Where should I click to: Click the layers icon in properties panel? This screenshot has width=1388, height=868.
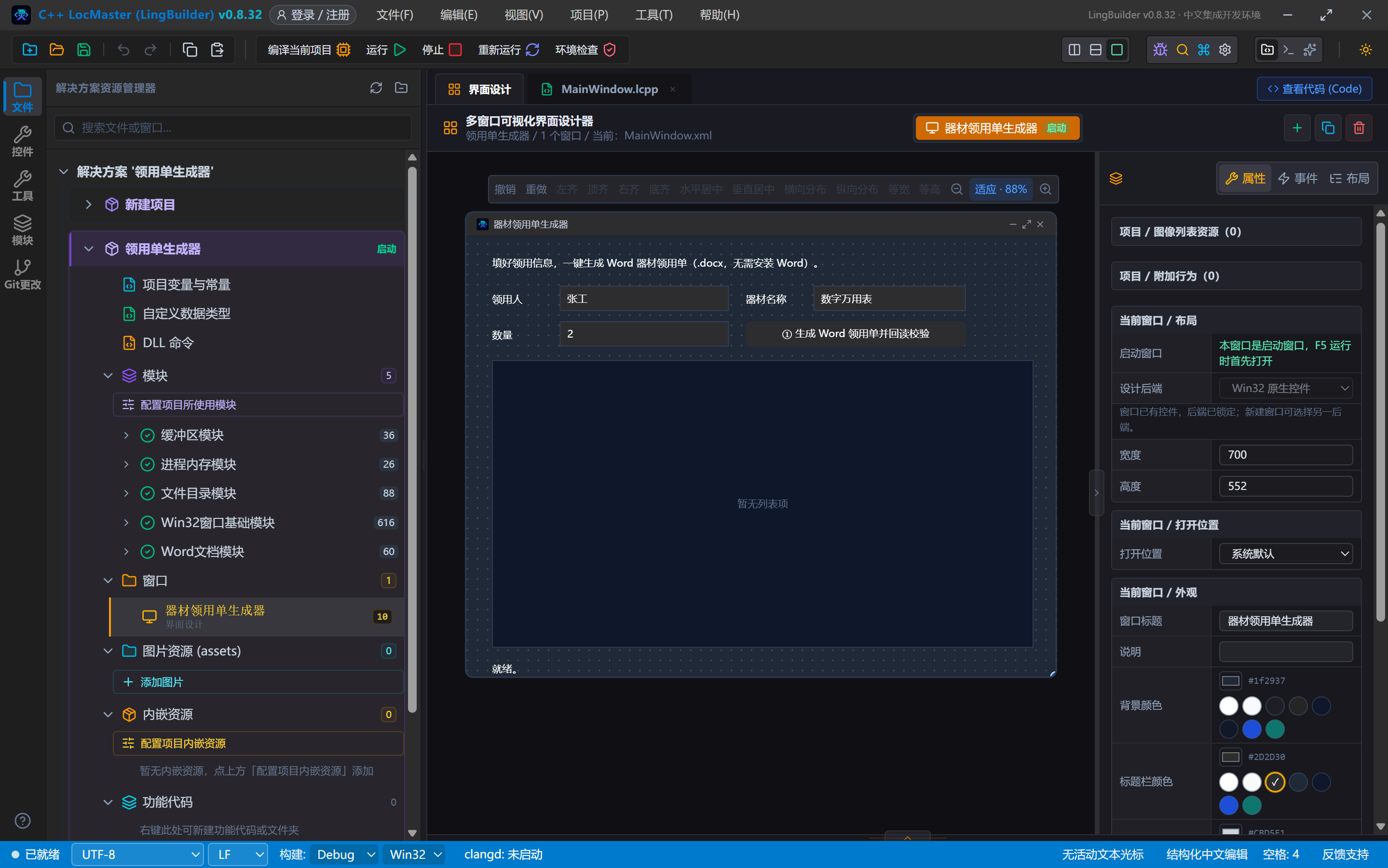[1116, 178]
